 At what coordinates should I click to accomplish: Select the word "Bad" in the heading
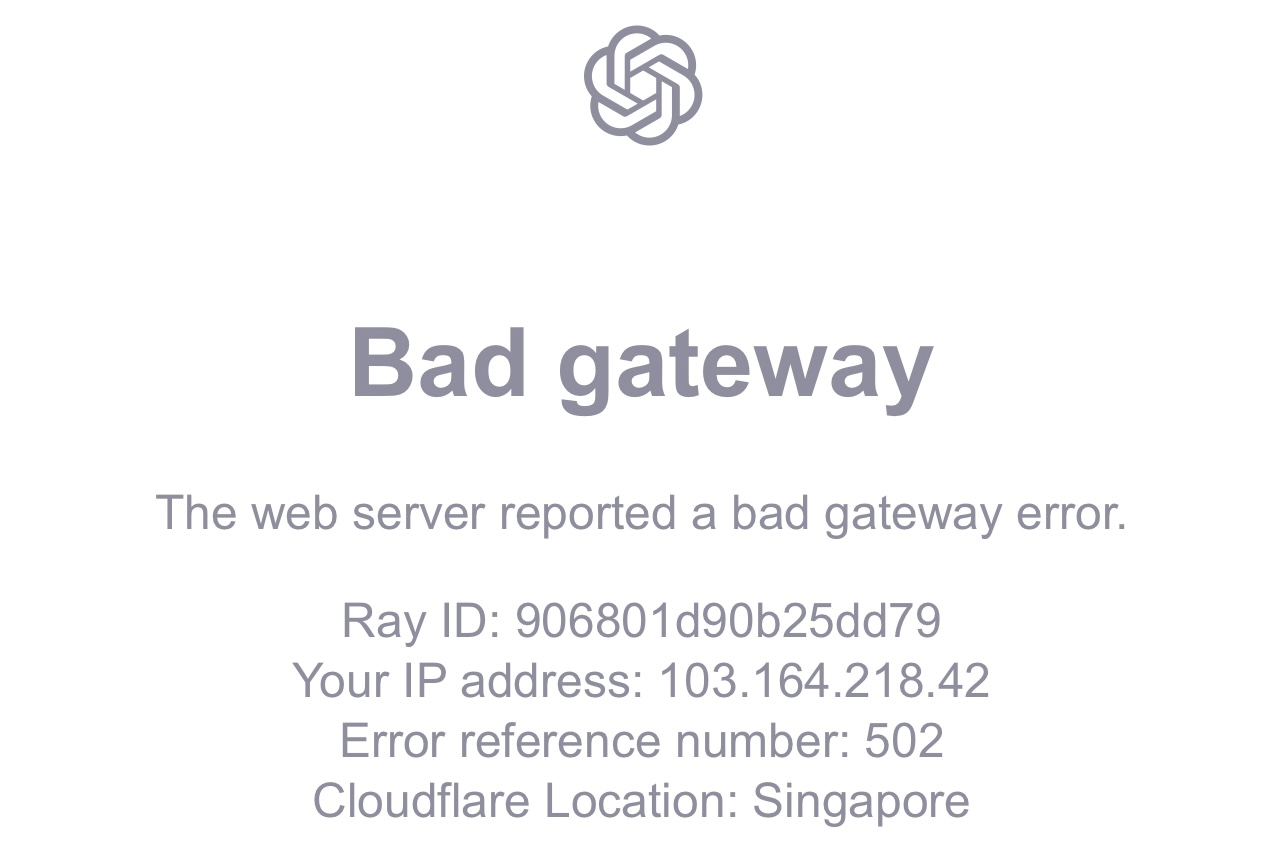439,361
